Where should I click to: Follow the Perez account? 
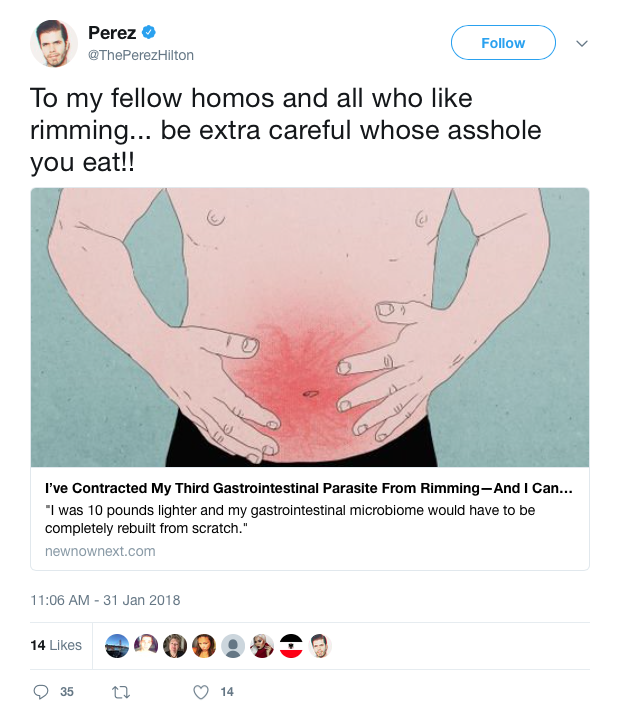tap(503, 43)
